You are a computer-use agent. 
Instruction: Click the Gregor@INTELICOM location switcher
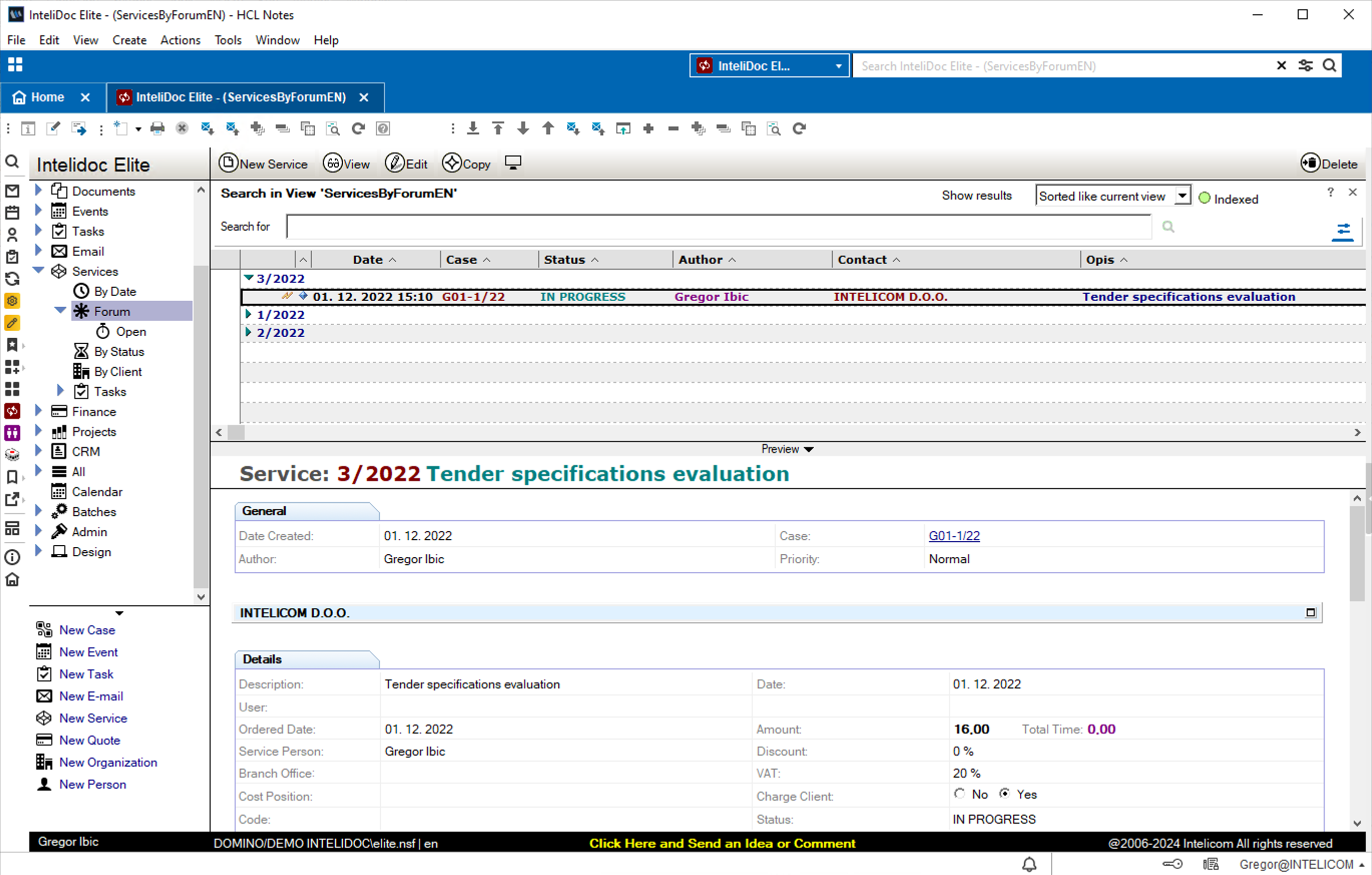tap(1301, 864)
